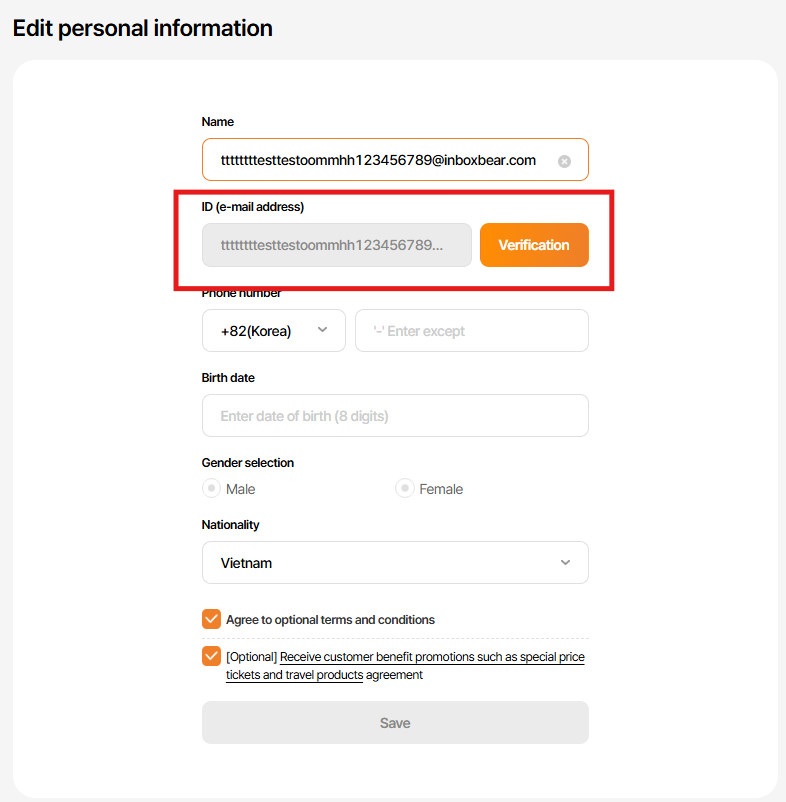Click the "Female" label text

pyautogui.click(x=441, y=489)
